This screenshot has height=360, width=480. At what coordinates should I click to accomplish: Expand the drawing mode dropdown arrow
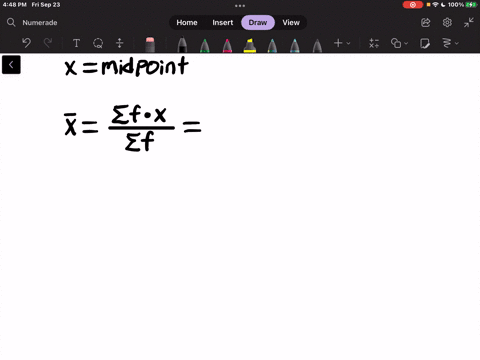point(457,43)
